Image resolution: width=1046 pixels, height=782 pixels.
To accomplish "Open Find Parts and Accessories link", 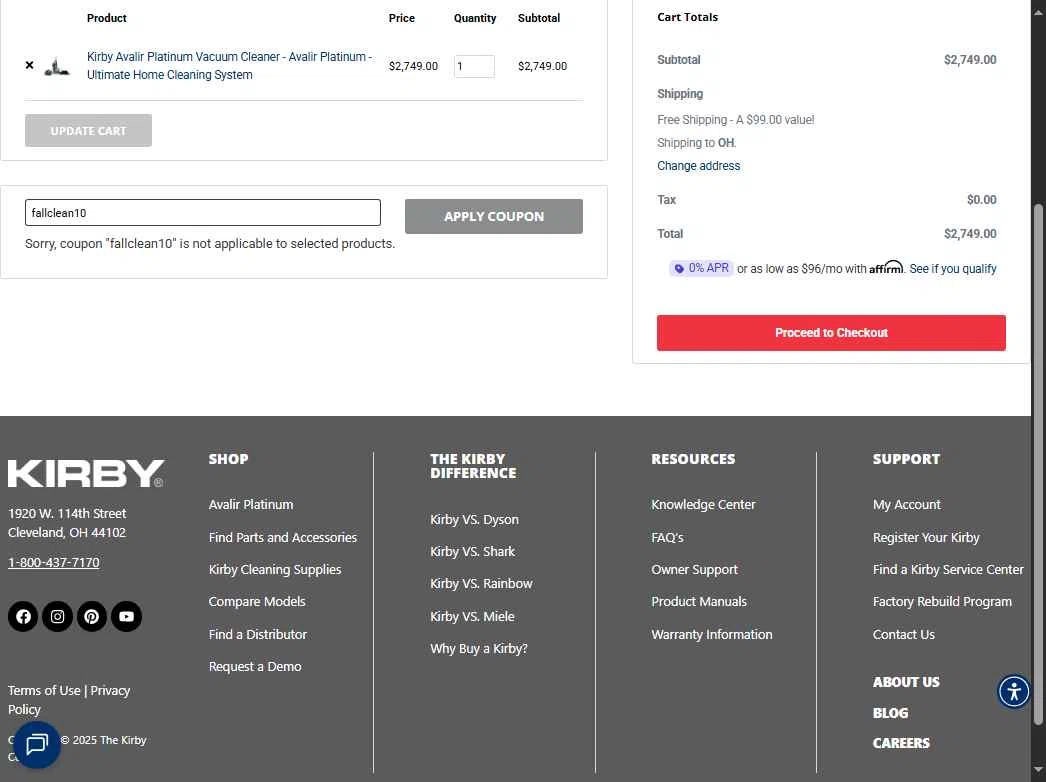I will pyautogui.click(x=283, y=537).
